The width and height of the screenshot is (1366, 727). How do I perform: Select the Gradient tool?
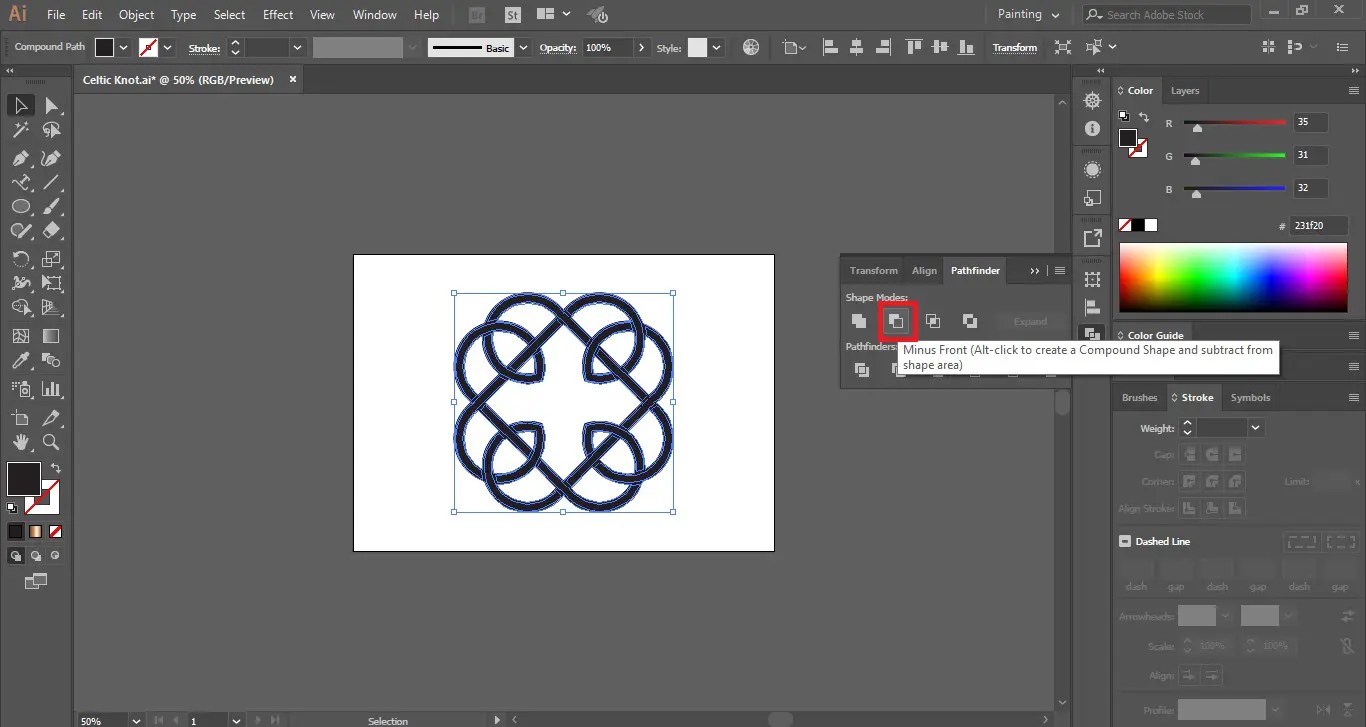click(52, 337)
